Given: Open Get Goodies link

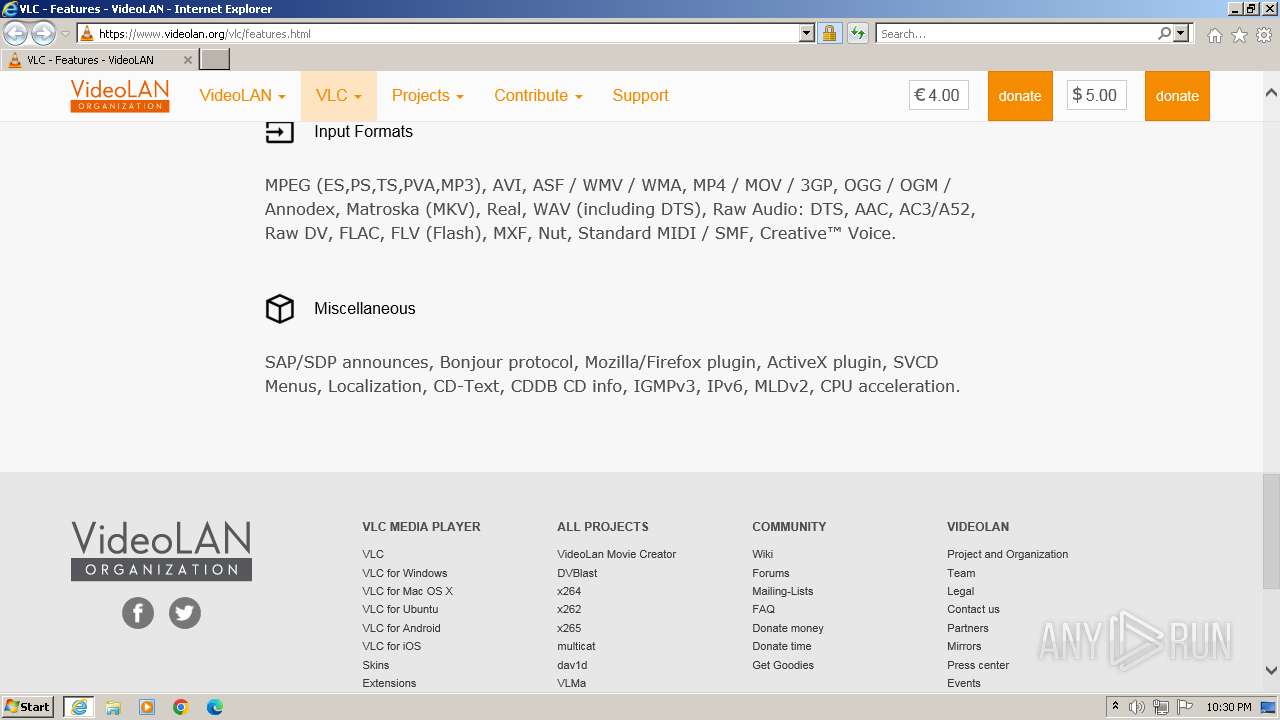Looking at the screenshot, I should (783, 665).
